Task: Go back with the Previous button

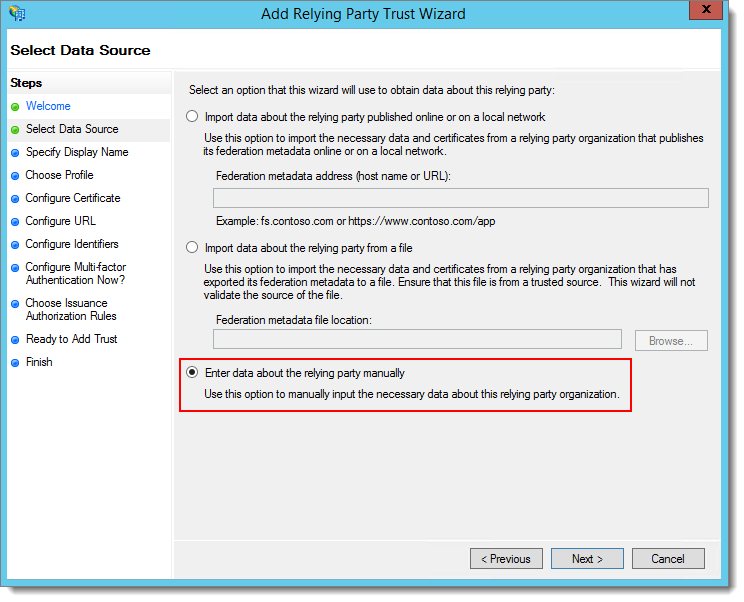Action: (x=506, y=559)
